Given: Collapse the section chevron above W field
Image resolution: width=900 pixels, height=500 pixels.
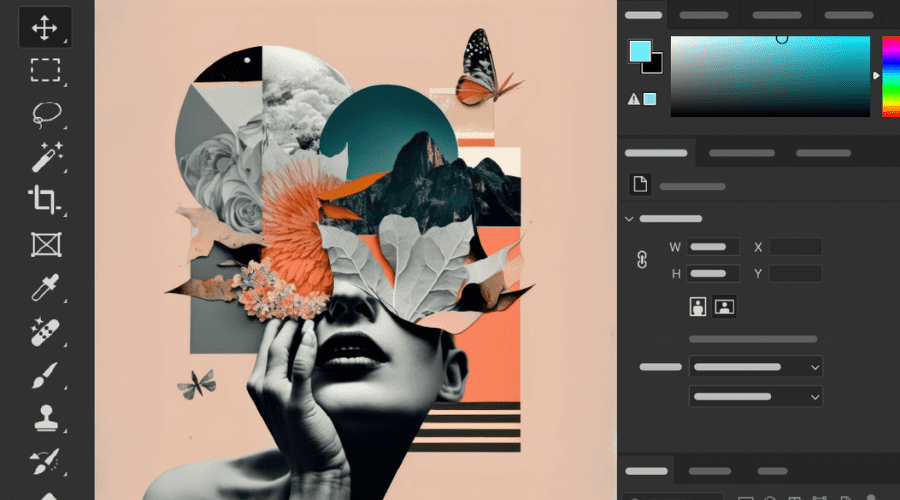Looking at the screenshot, I should click(629, 219).
